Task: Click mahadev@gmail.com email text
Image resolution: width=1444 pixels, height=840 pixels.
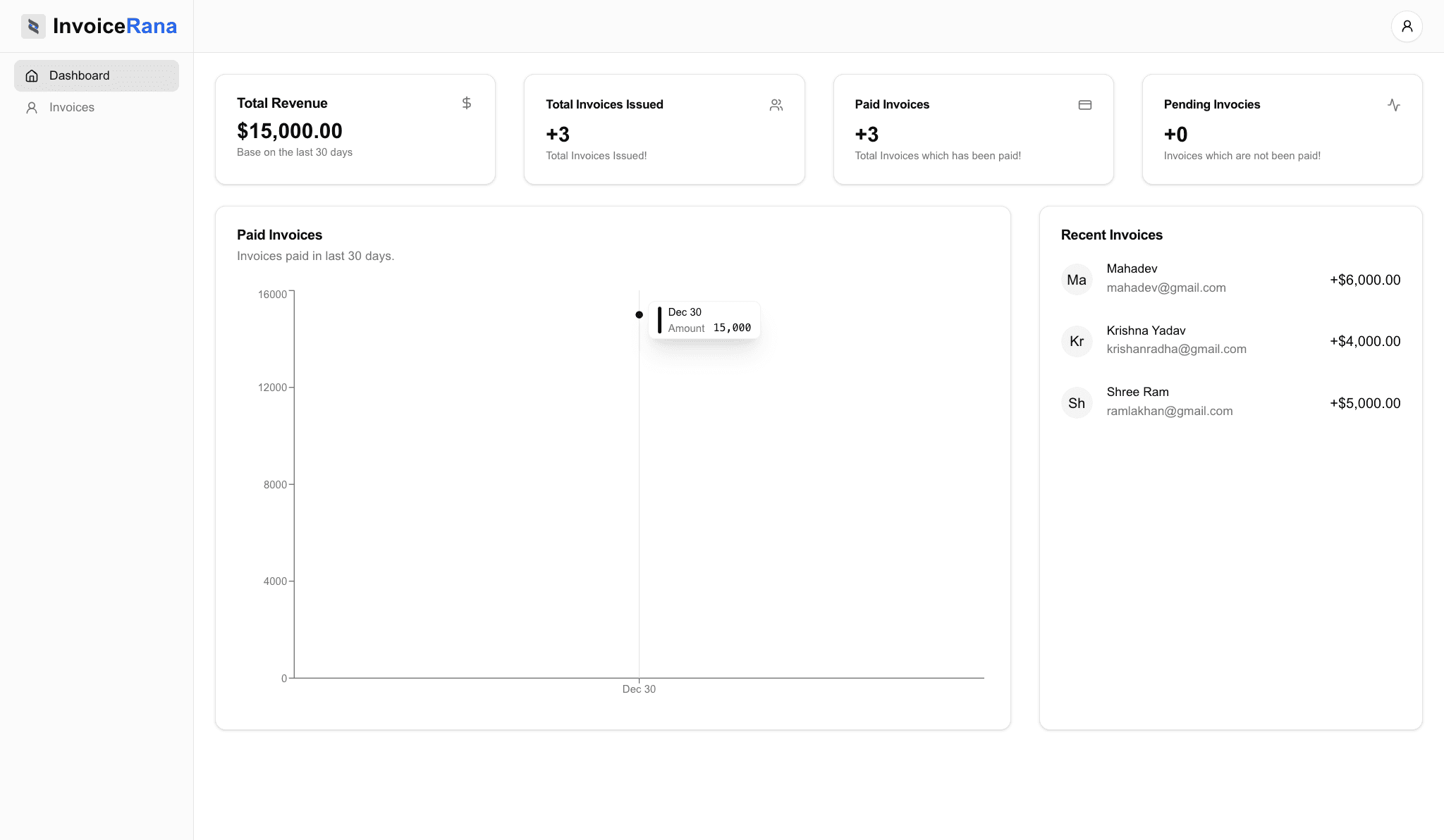Action: (x=1166, y=288)
